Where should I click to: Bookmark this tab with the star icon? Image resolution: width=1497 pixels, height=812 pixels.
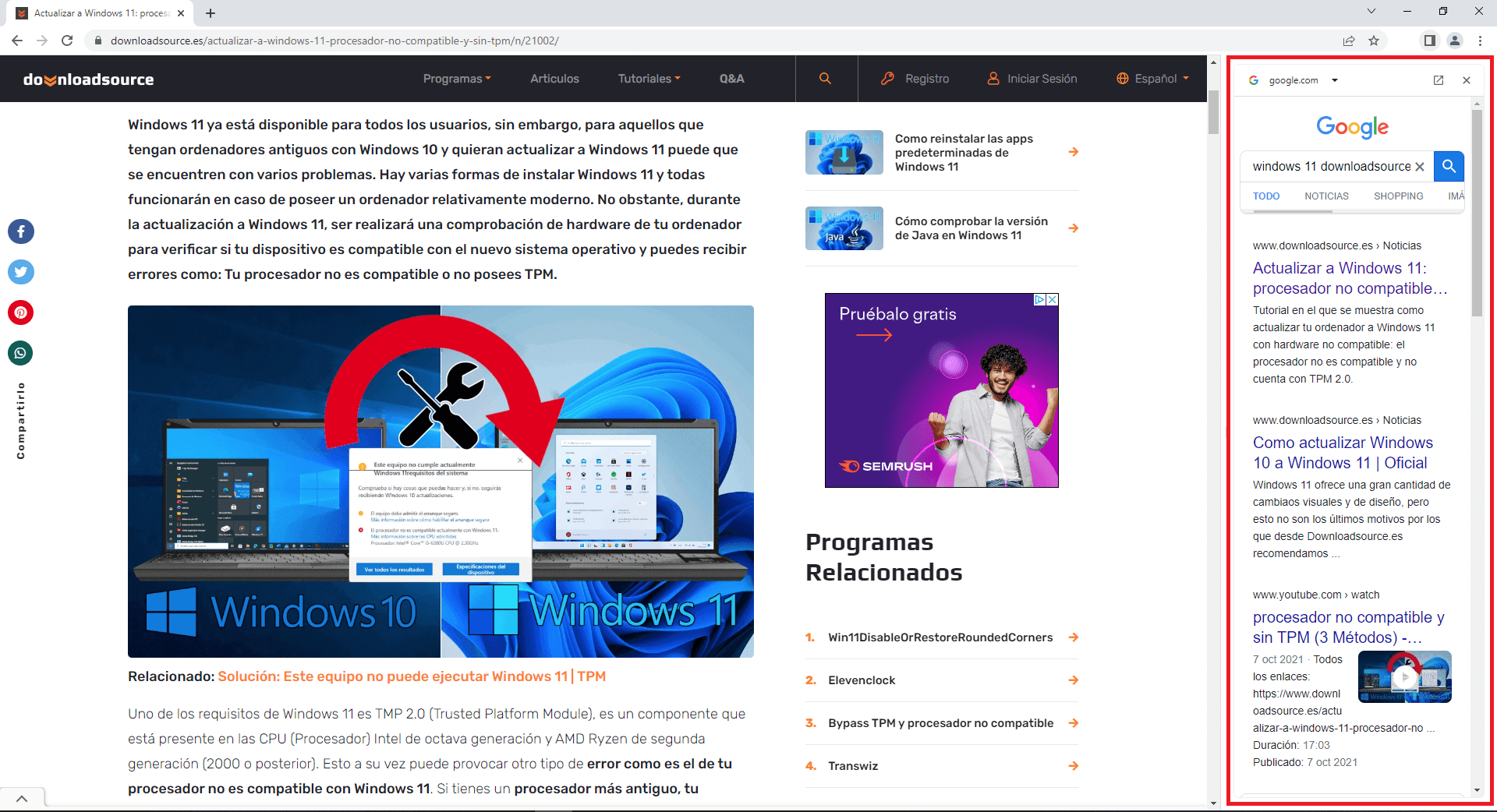pyautogui.click(x=1374, y=41)
